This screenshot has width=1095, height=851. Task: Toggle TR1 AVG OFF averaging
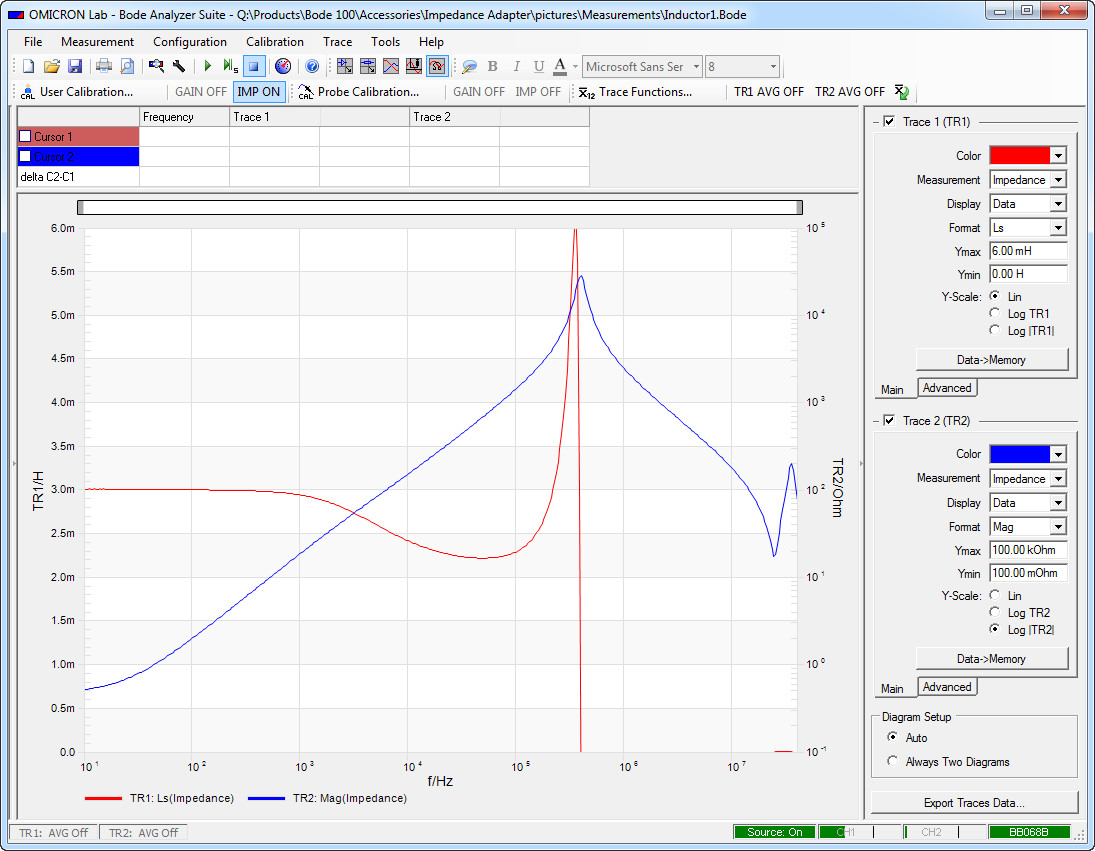[769, 91]
